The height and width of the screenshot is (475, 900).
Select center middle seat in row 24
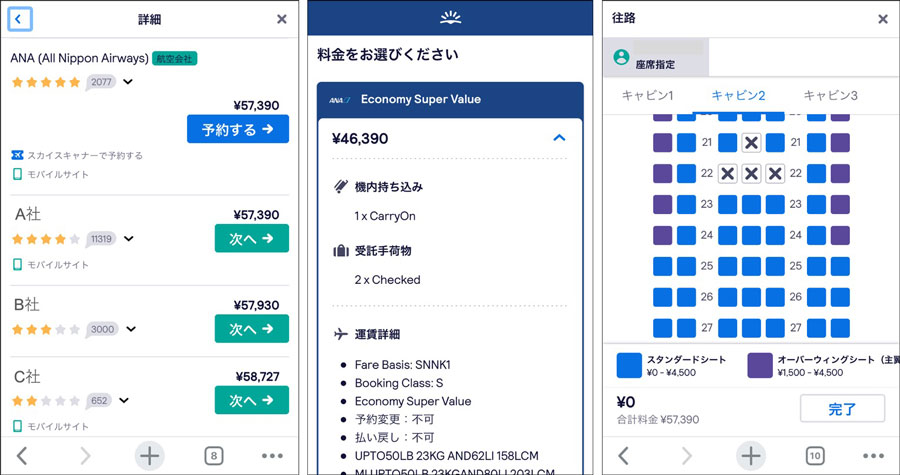pos(751,235)
